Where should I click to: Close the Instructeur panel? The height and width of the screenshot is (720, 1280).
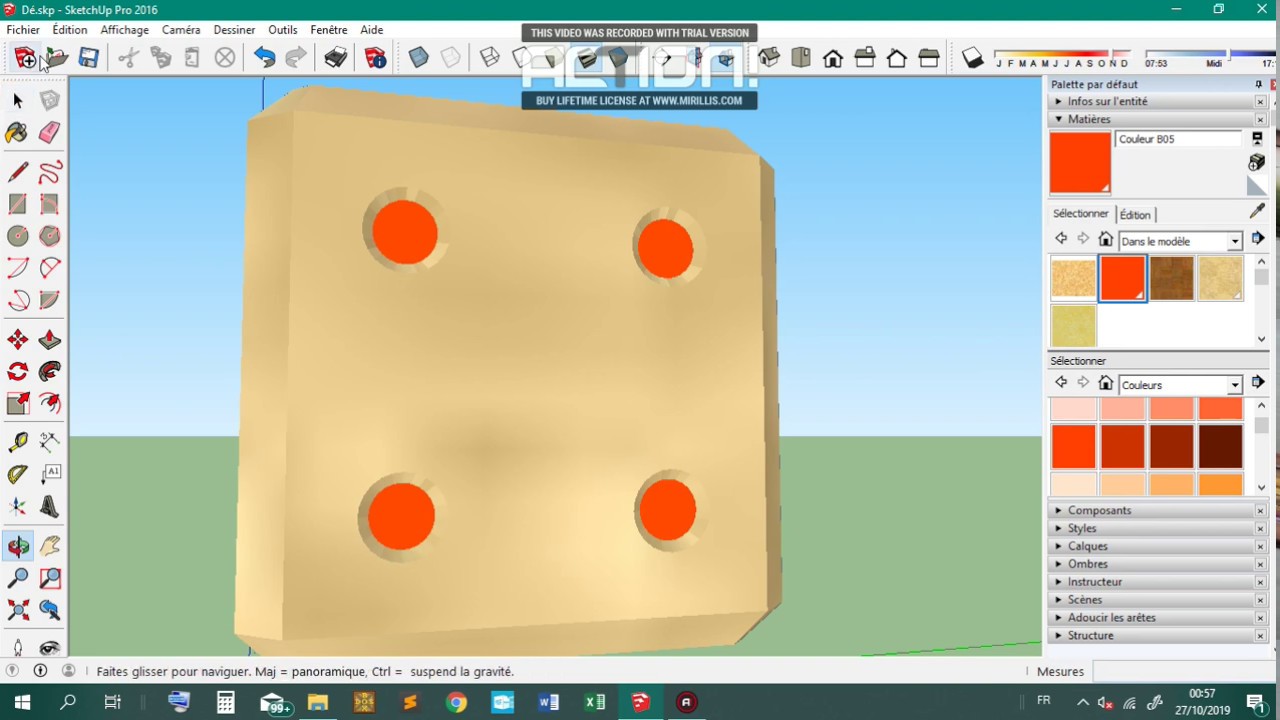coord(1260,582)
